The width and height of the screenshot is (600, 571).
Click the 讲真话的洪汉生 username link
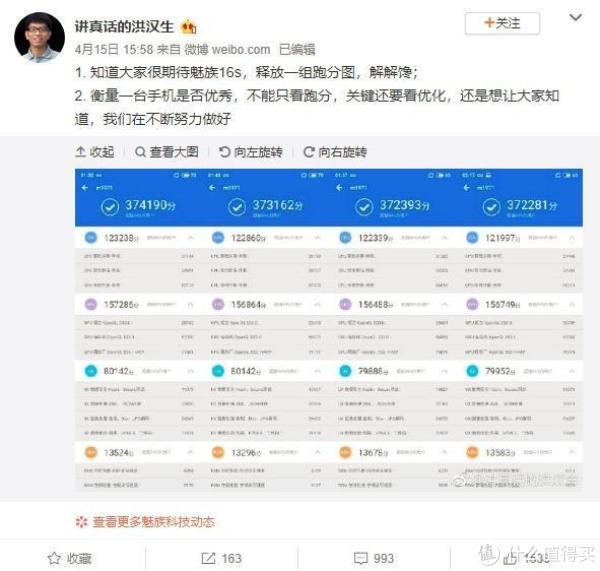[x=124, y=27]
